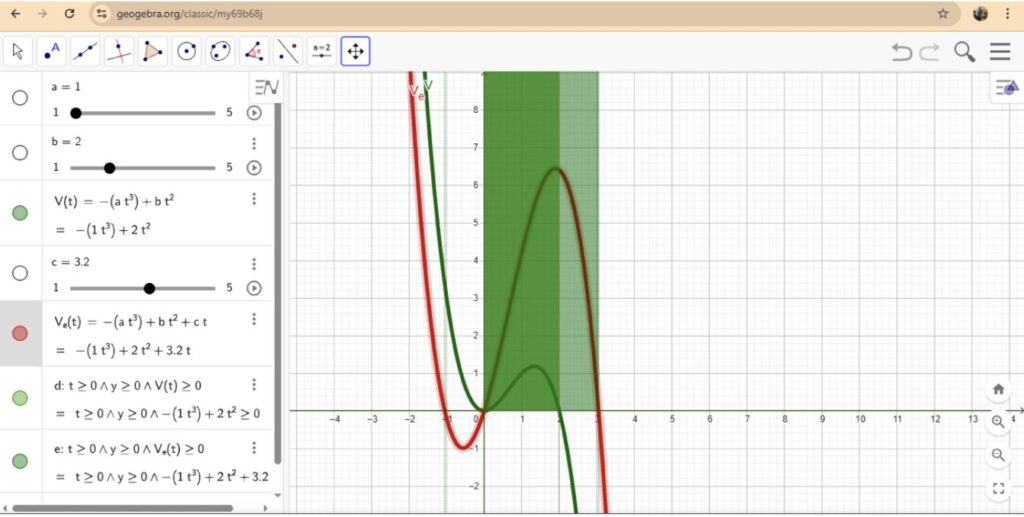The height and width of the screenshot is (517, 1024).
Task: Click the slider b track handle
Action: pyautogui.click(x=110, y=168)
